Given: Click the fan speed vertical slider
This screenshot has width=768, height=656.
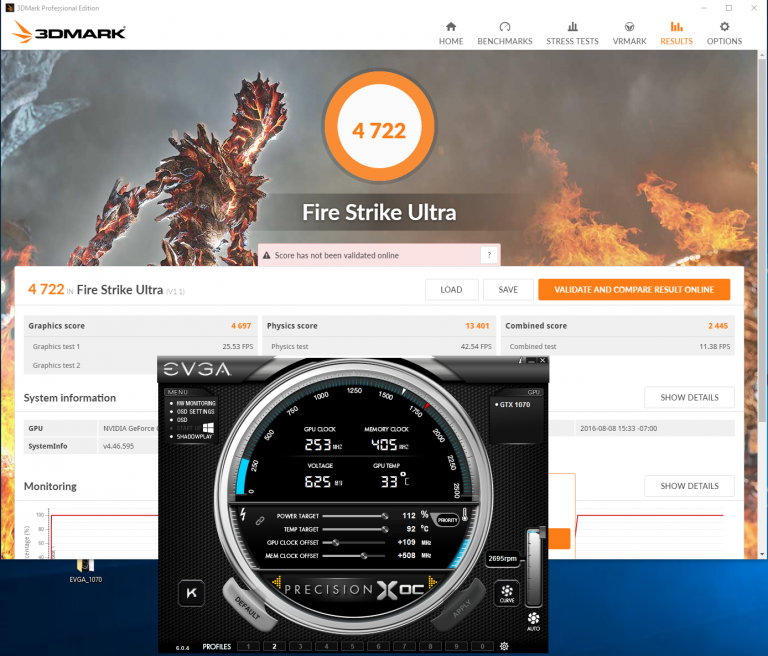Looking at the screenshot, I should (535, 567).
